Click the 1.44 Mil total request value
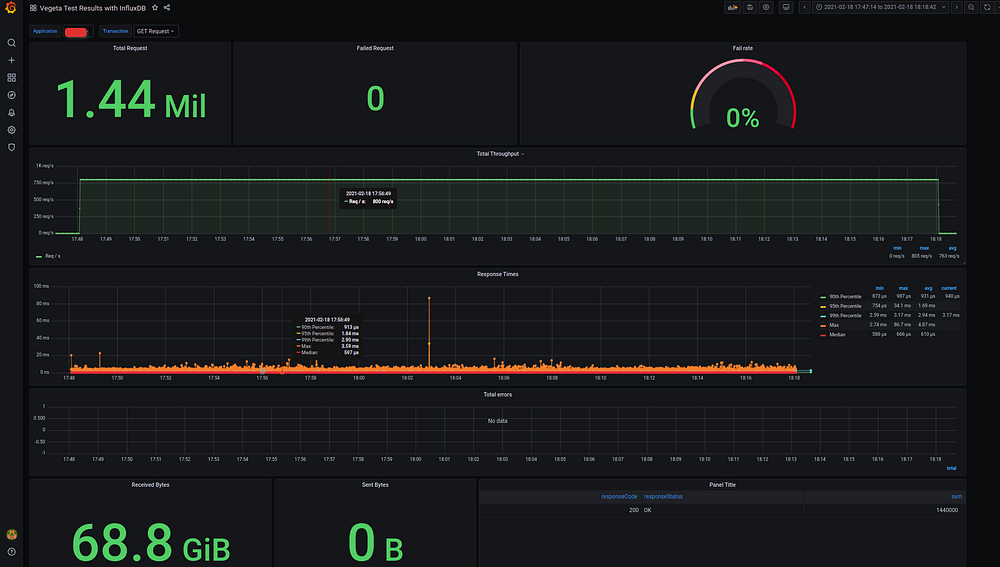The height and width of the screenshot is (567, 1000). click(x=131, y=99)
